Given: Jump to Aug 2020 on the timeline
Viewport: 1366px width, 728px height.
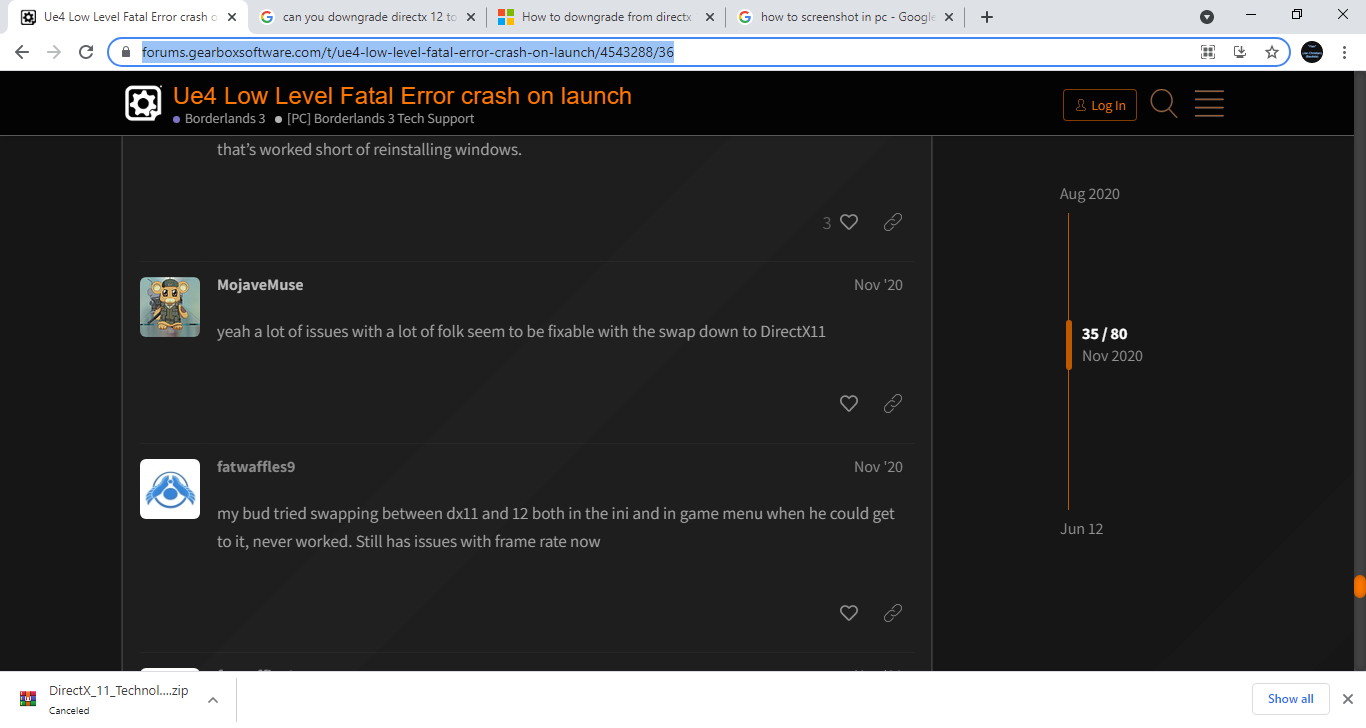Looking at the screenshot, I should point(1090,194).
